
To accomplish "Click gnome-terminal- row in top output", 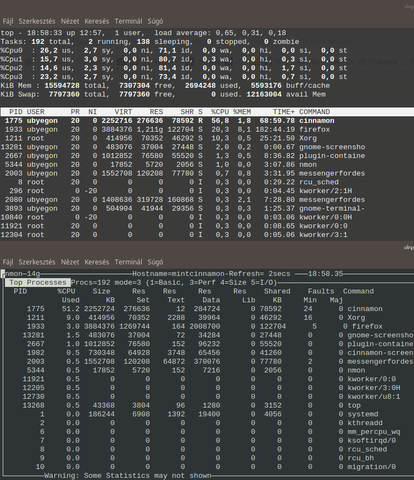I will (x=207, y=208).
